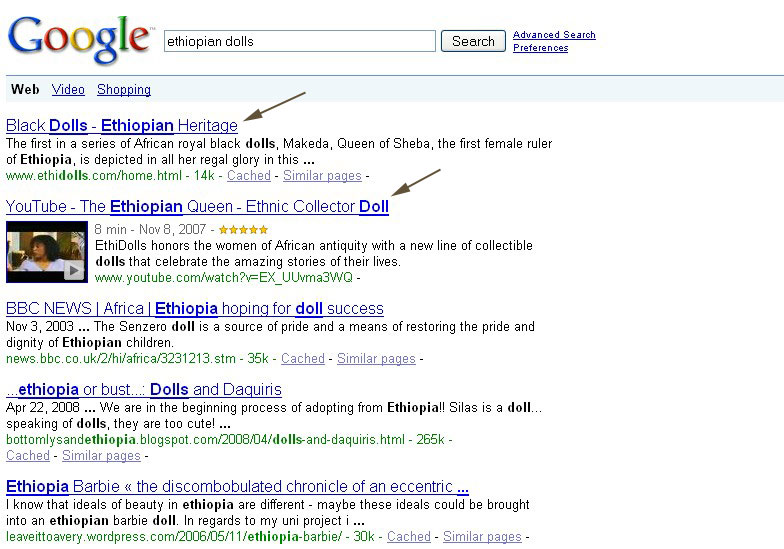Image resolution: width=784 pixels, height=549 pixels.
Task: Click youtube.com/watch URL text
Action: tap(224, 278)
